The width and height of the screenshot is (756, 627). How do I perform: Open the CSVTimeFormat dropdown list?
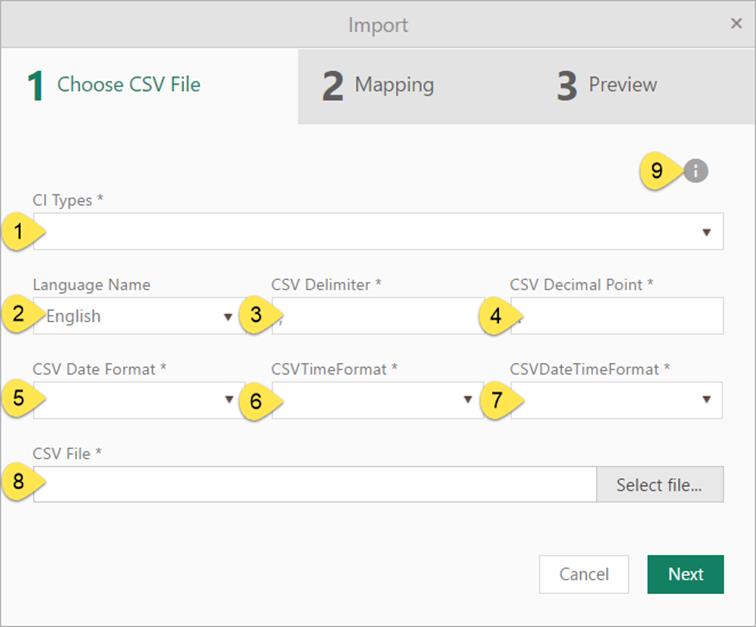pyautogui.click(x=467, y=400)
